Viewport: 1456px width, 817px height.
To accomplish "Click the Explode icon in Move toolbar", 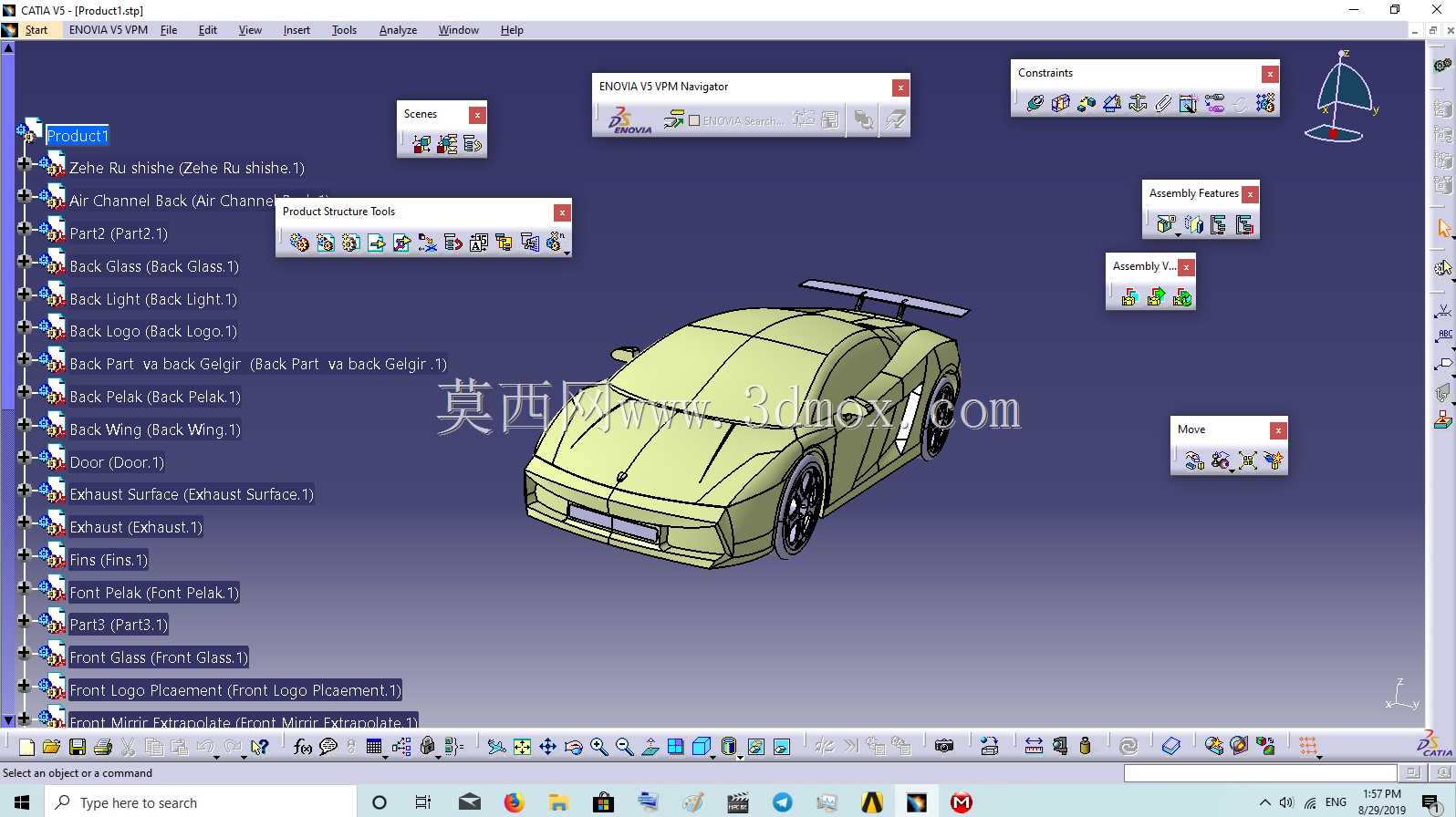I will pos(1248,460).
